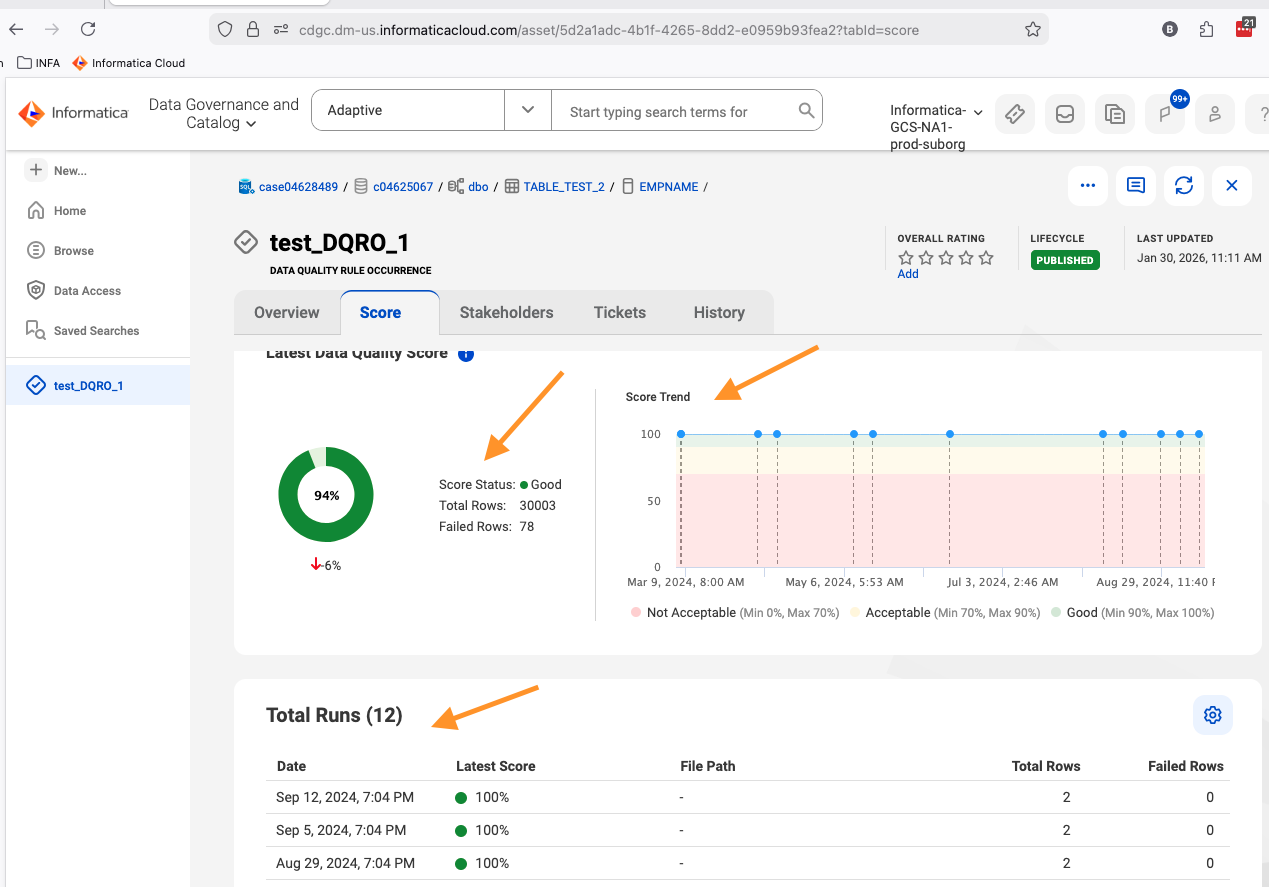The height and width of the screenshot is (887, 1269).
Task: Click the 94% donut chart
Action: [326, 495]
